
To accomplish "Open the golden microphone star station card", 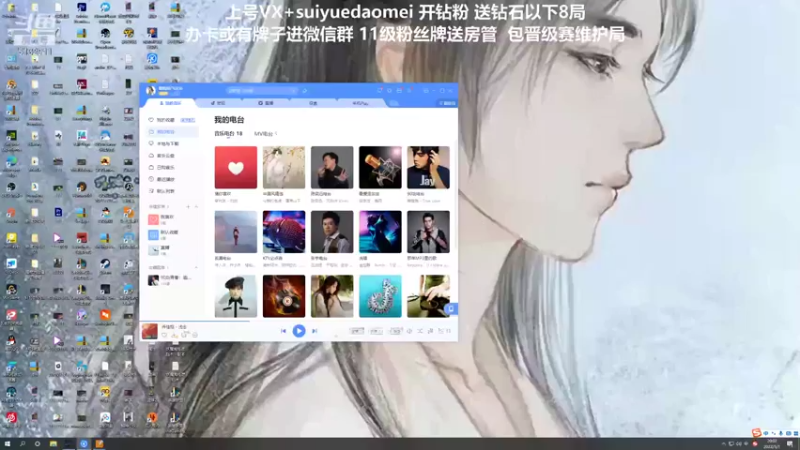I will click(x=380, y=167).
